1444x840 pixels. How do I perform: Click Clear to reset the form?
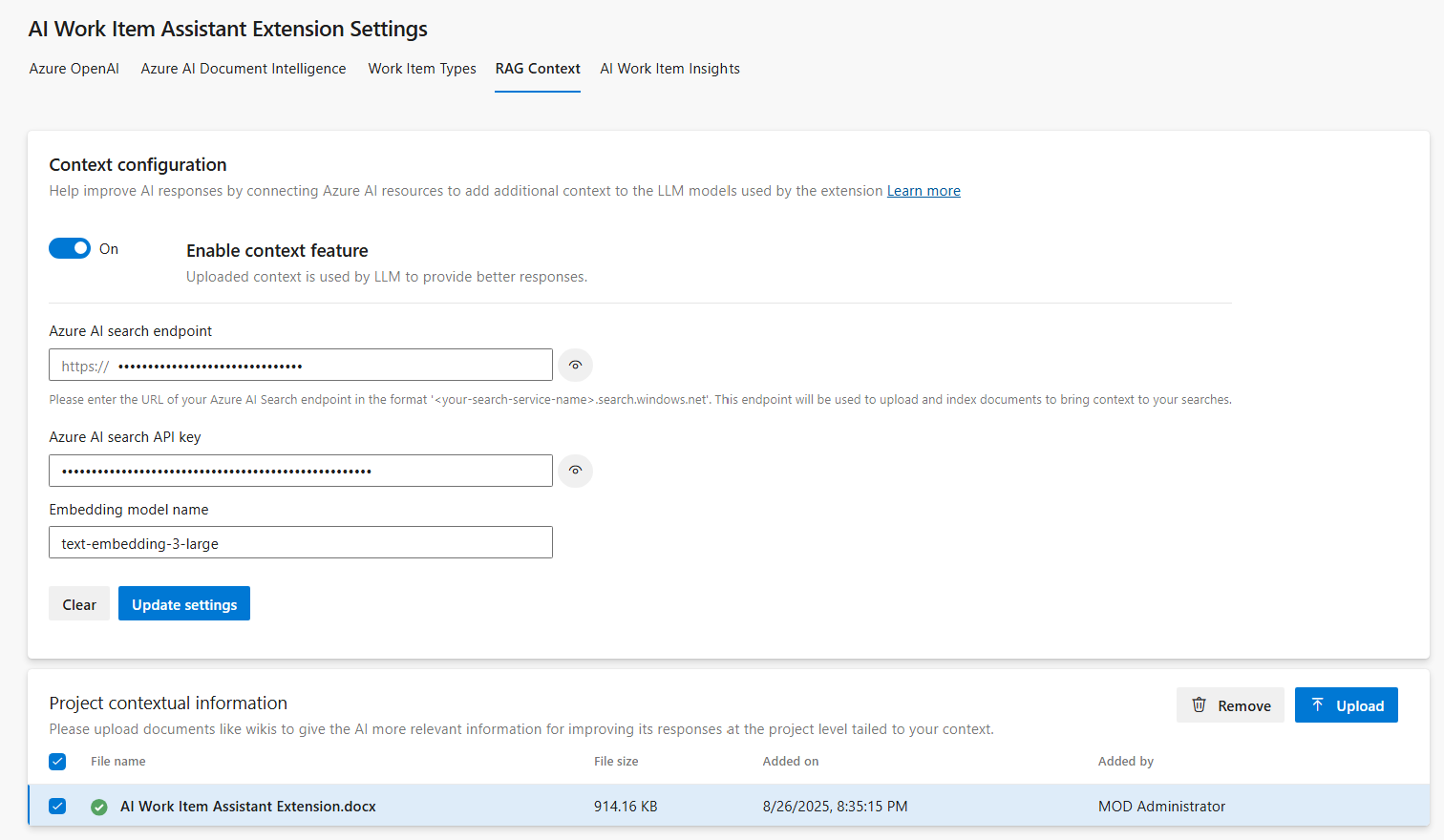(x=79, y=602)
